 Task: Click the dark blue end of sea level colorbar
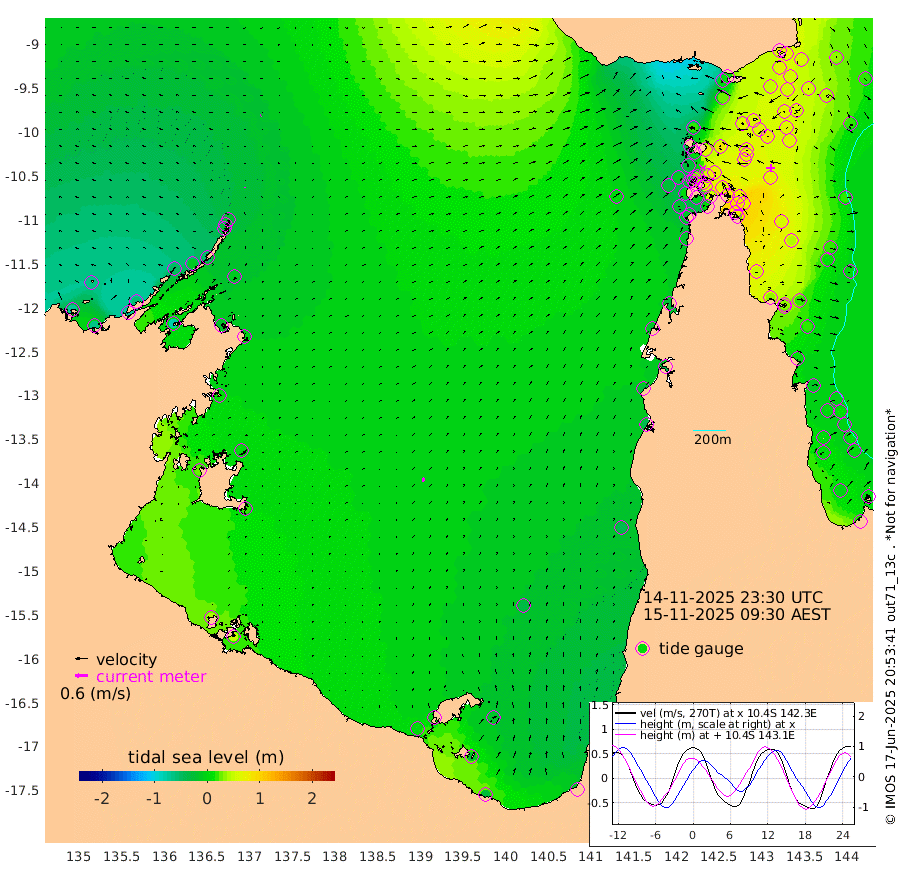[x=84, y=776]
